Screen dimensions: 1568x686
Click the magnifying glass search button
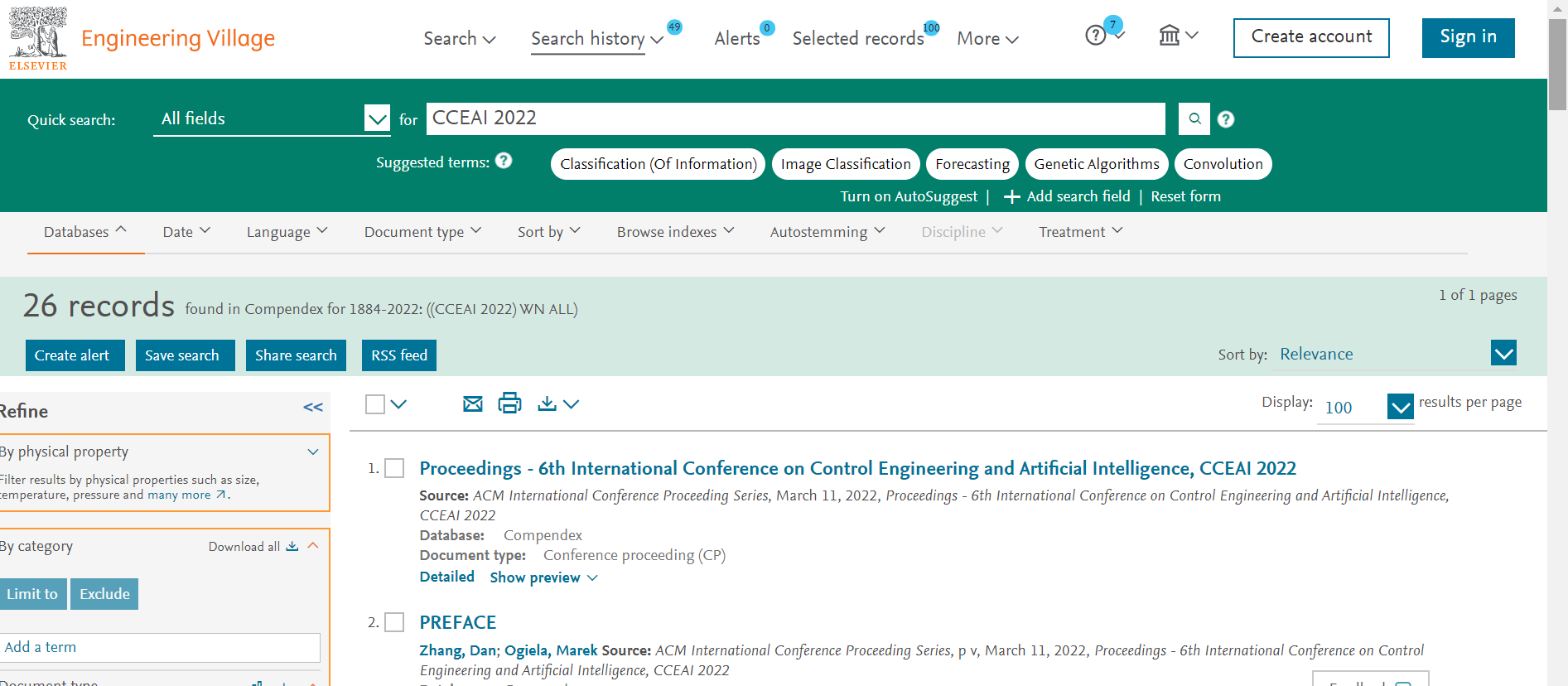[1194, 118]
